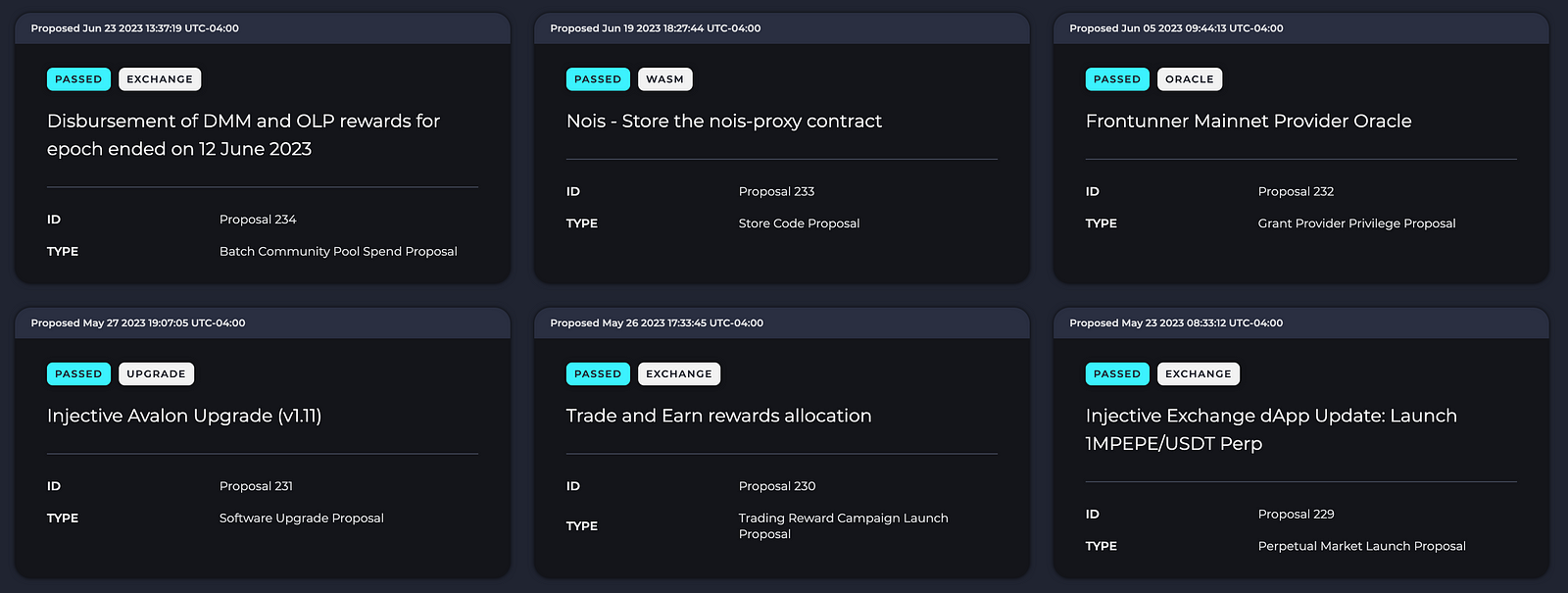Click the EXCHANGE tag on Proposal 229

pyautogui.click(x=1198, y=373)
